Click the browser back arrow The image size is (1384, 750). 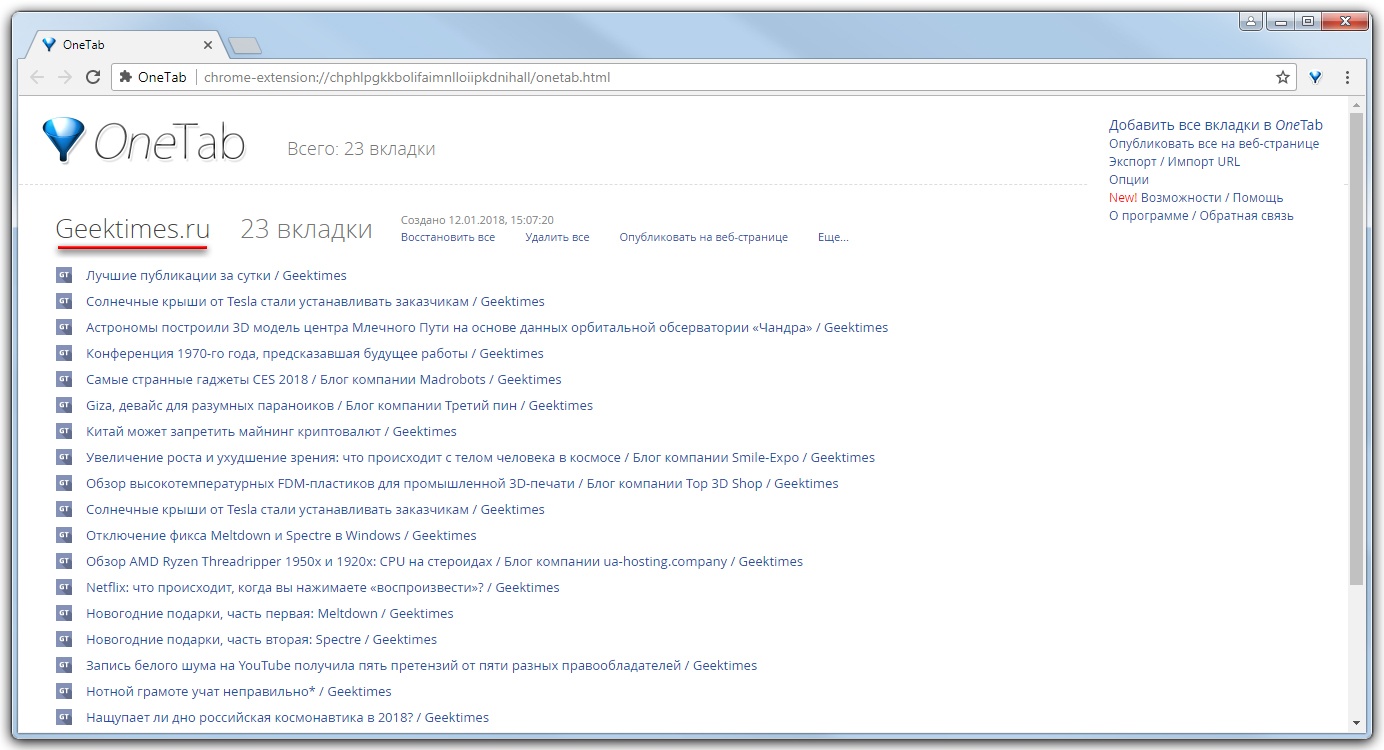pos(37,77)
